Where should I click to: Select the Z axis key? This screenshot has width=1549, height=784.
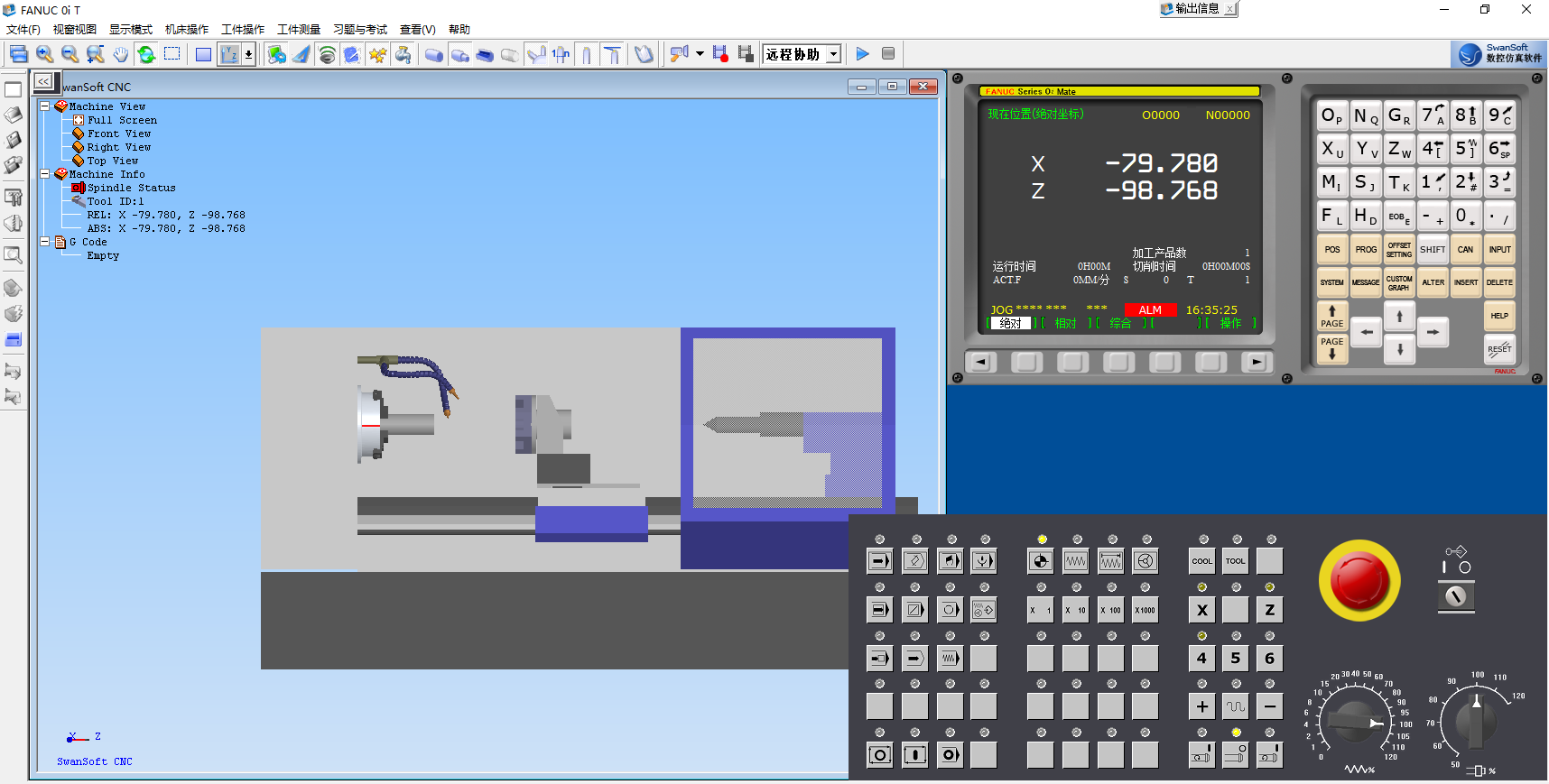[x=1269, y=610]
